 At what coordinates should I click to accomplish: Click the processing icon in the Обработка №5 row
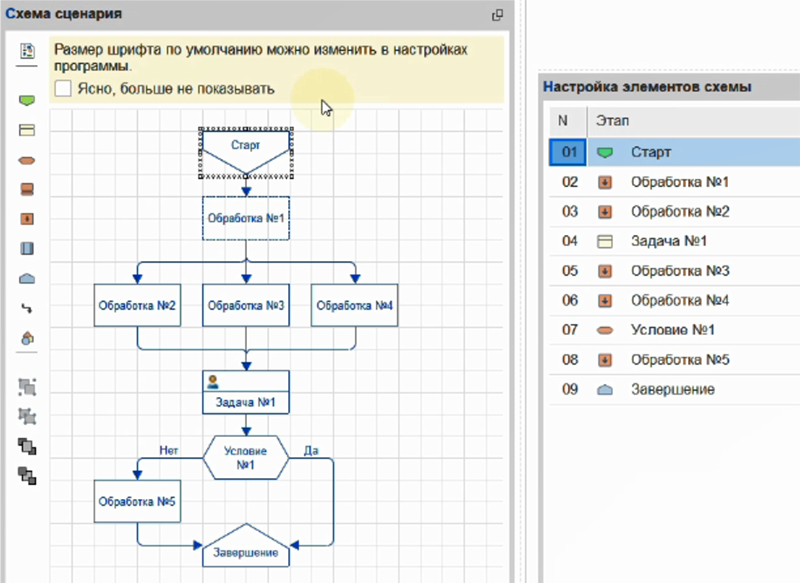(x=605, y=360)
